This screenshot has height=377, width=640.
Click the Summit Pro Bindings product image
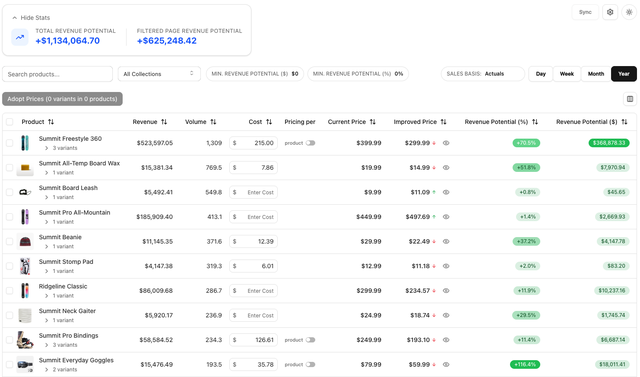point(25,340)
